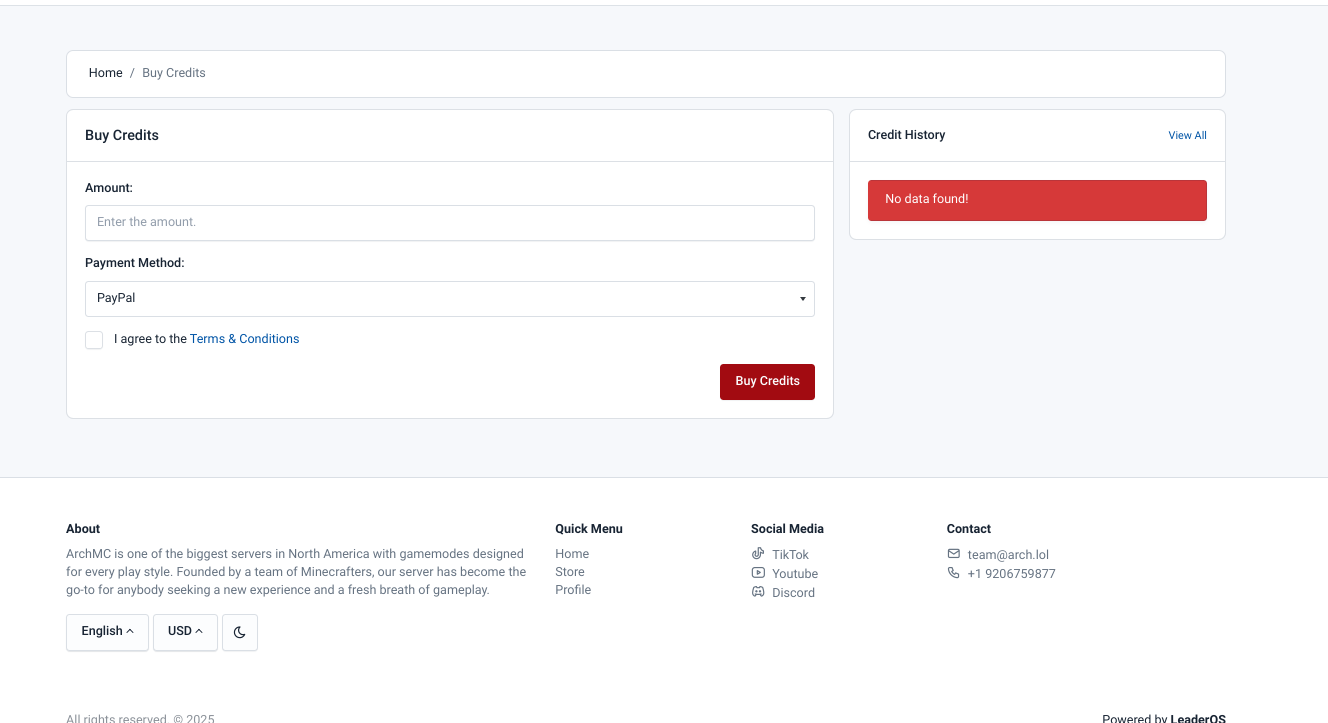Click the Quick Menu heading
This screenshot has height=723, width=1328.
[x=589, y=529]
